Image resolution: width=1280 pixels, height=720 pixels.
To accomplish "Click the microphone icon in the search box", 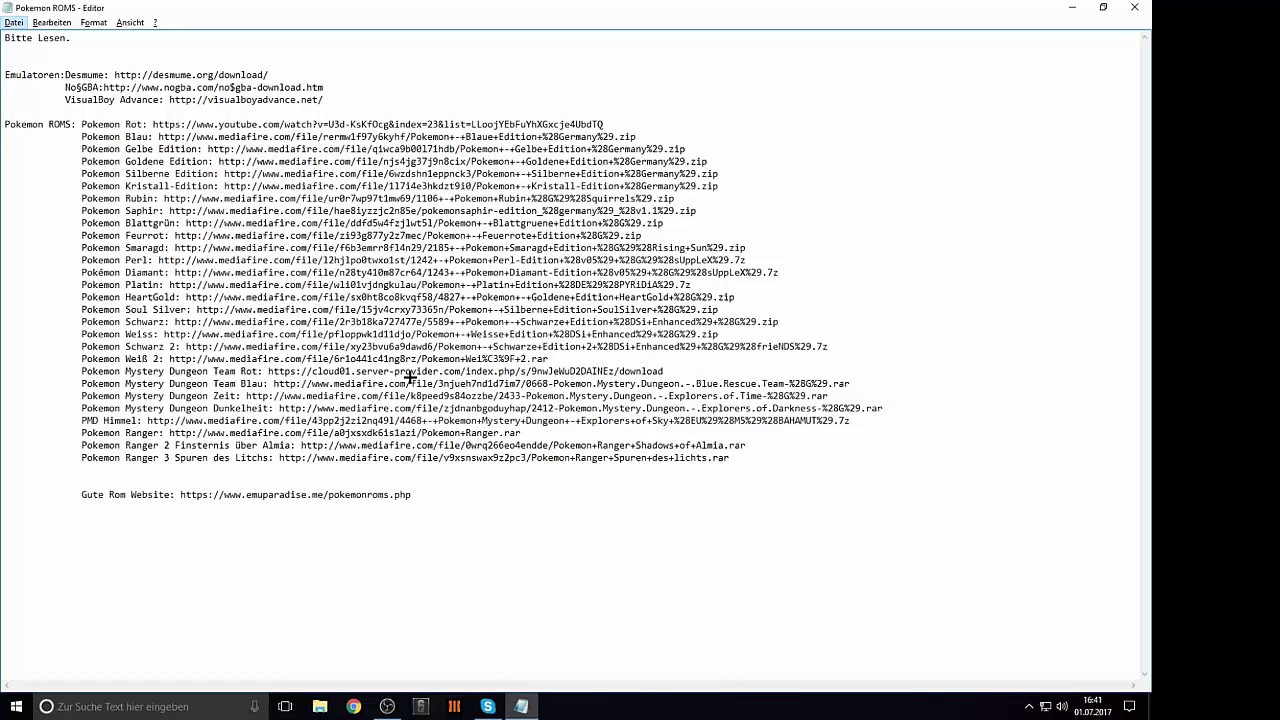I will tap(255, 706).
